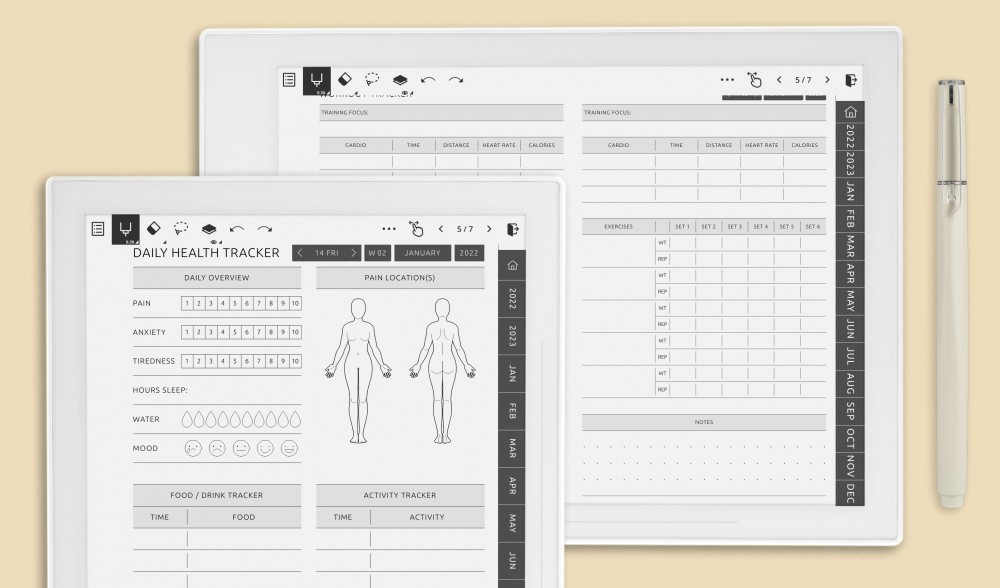This screenshot has width=1000, height=588.
Task: Open MAR tab in front tablet sidebar
Action: click(512, 448)
